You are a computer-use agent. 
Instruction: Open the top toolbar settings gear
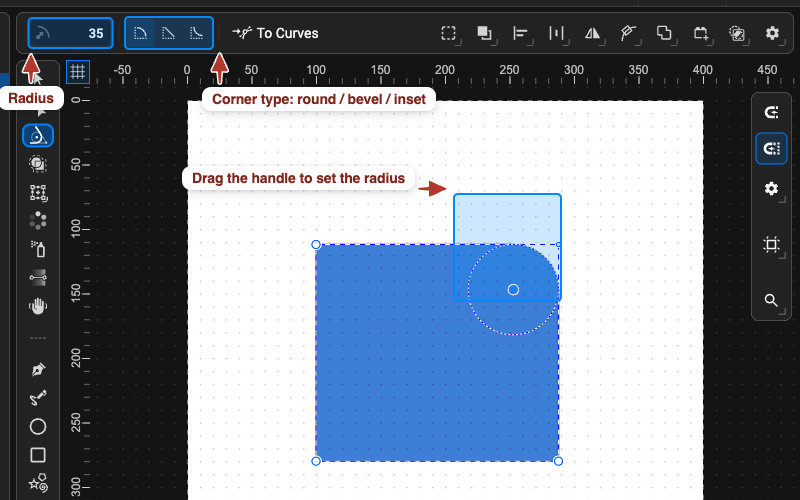coord(772,33)
